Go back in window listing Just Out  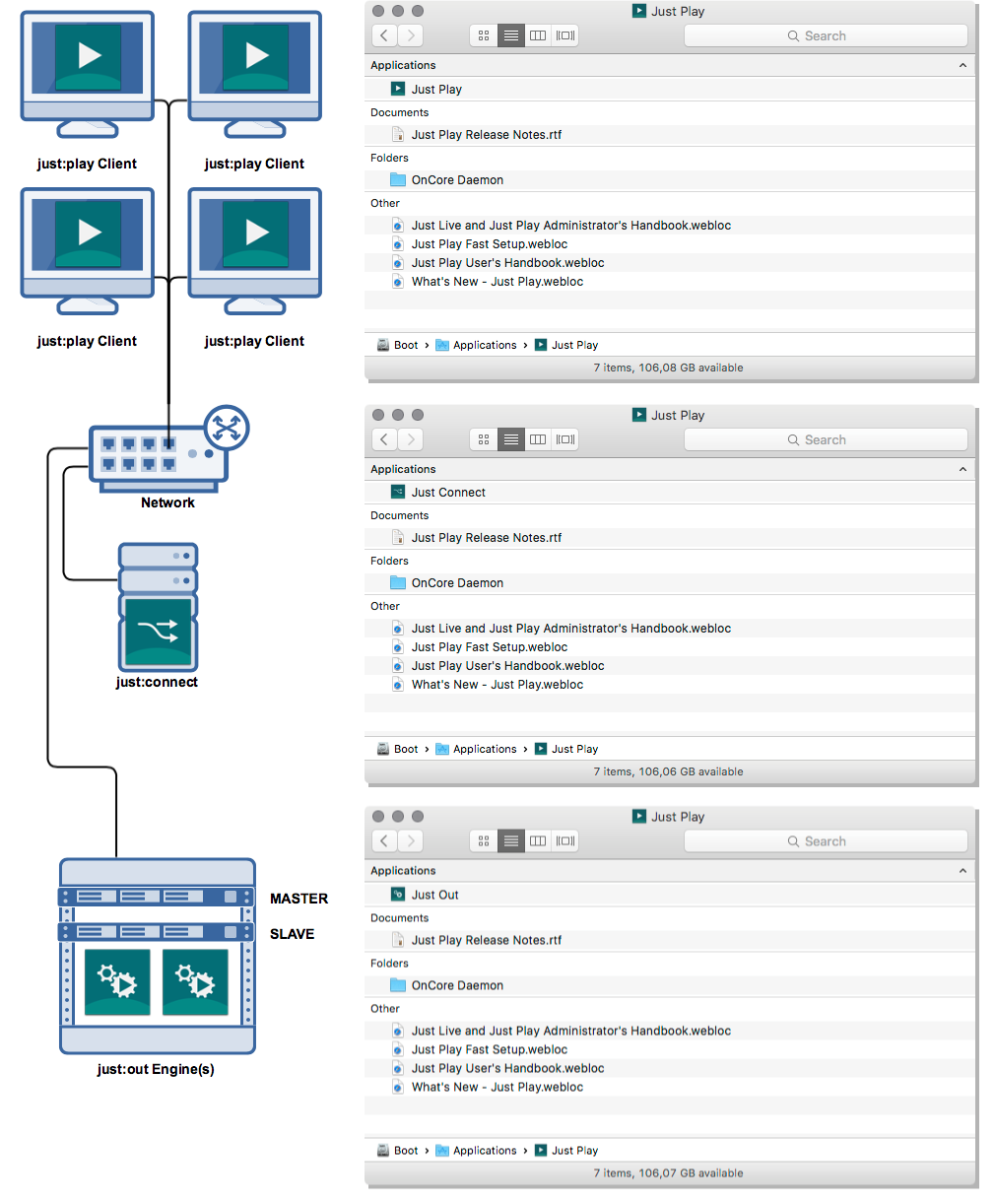(x=384, y=841)
